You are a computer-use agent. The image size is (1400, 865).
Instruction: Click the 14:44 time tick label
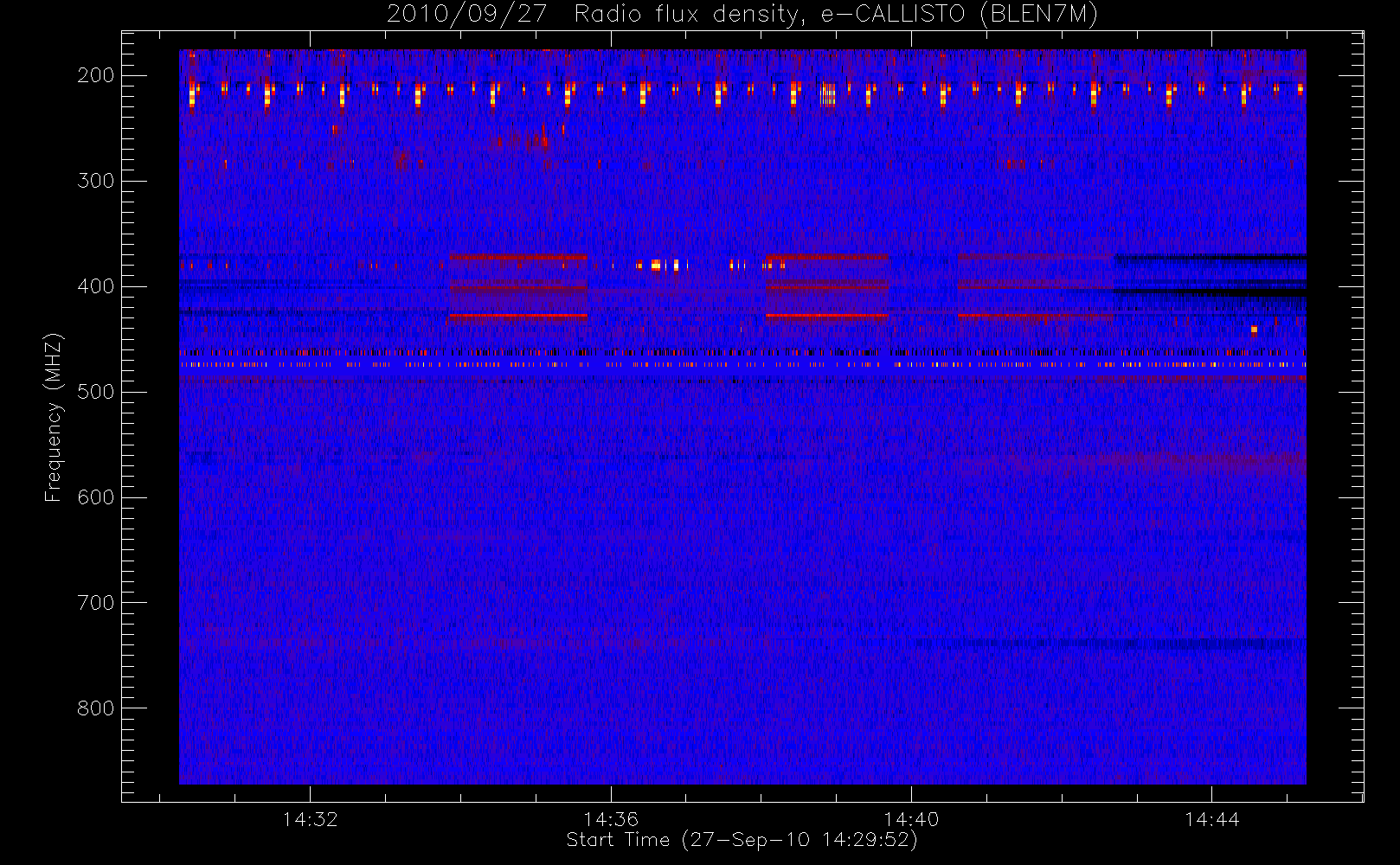click(x=1211, y=819)
